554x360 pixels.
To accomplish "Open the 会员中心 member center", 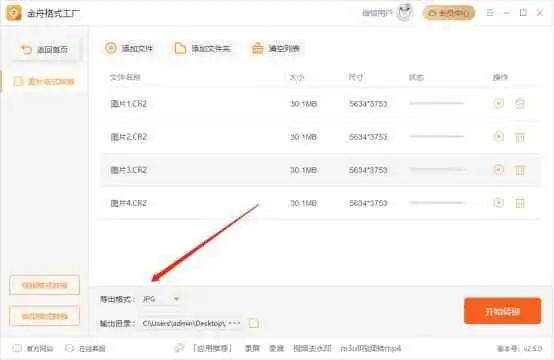I will [449, 13].
